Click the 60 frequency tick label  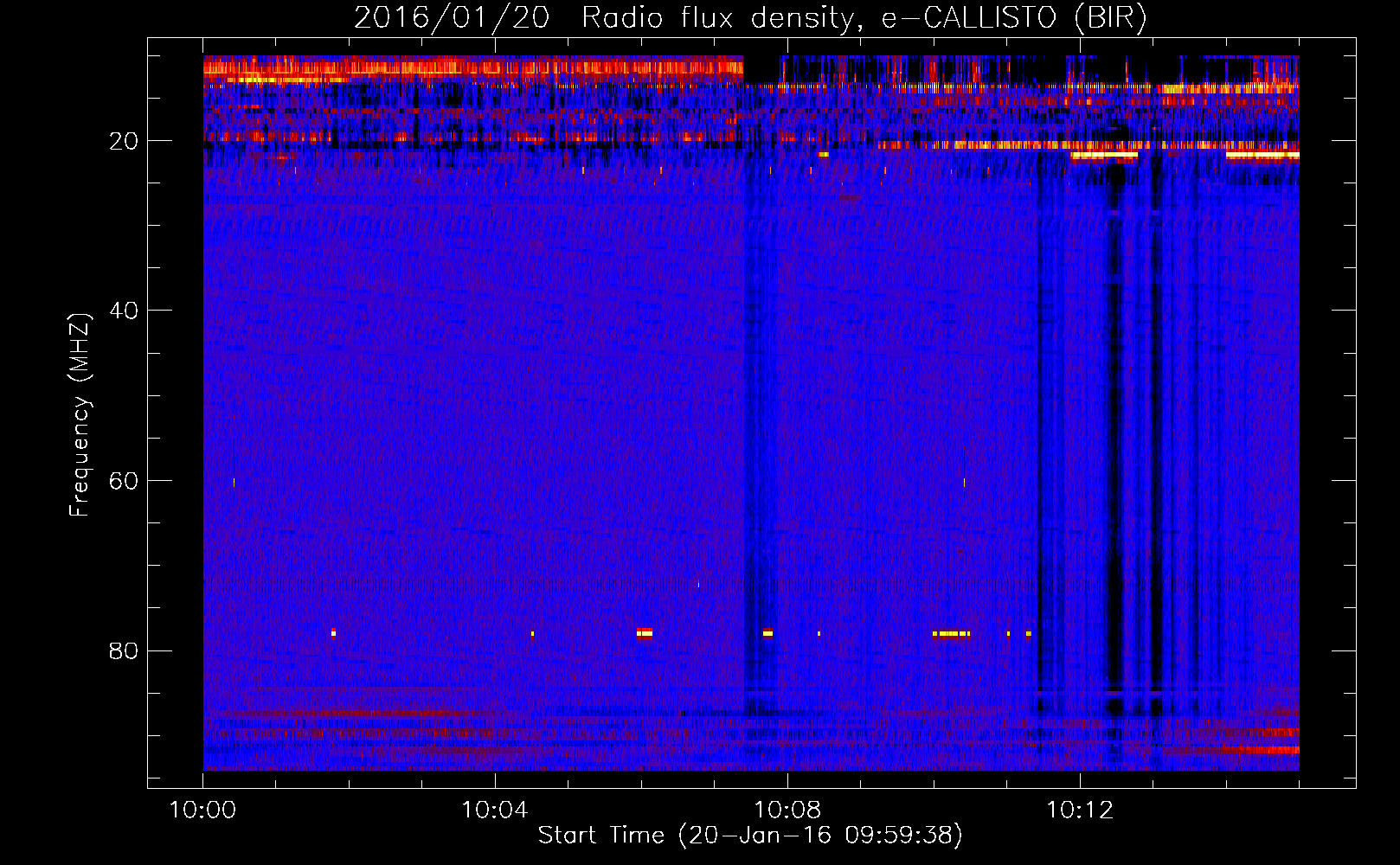click(125, 481)
